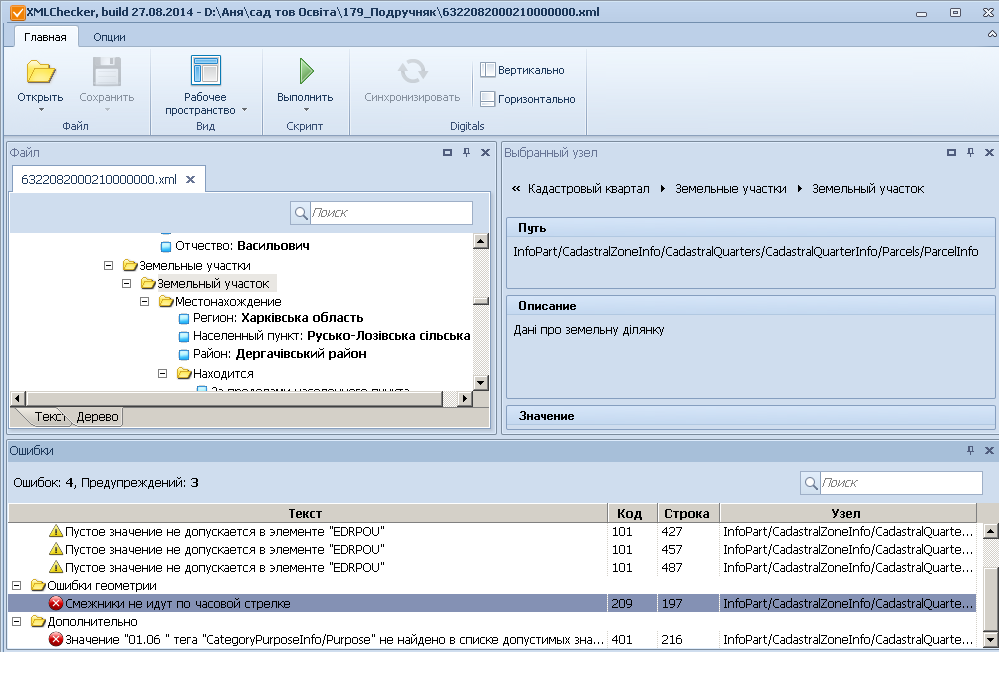Collapse the Земельный участок tree node
The width and height of the screenshot is (1007, 679).
coord(127,283)
